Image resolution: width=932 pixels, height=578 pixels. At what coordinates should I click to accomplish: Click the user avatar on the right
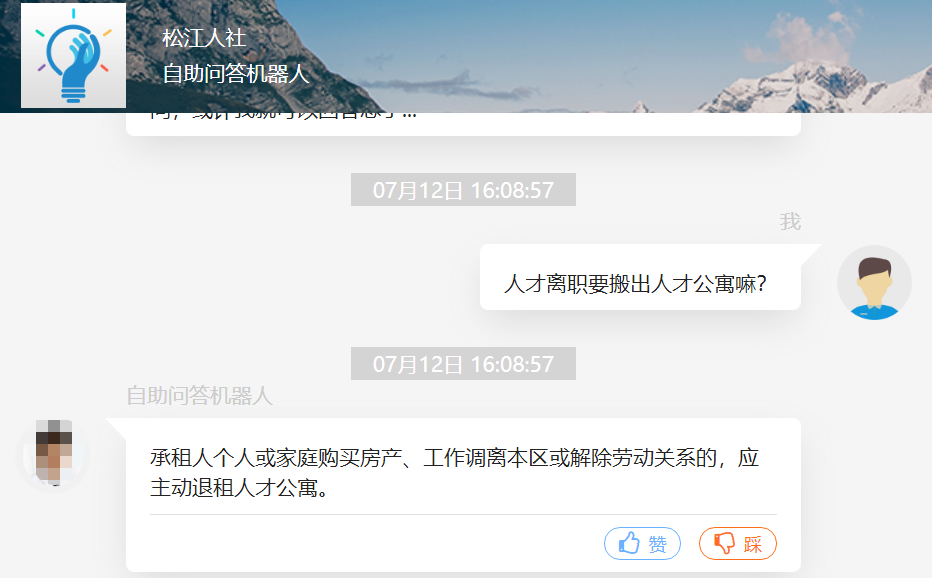click(x=874, y=282)
